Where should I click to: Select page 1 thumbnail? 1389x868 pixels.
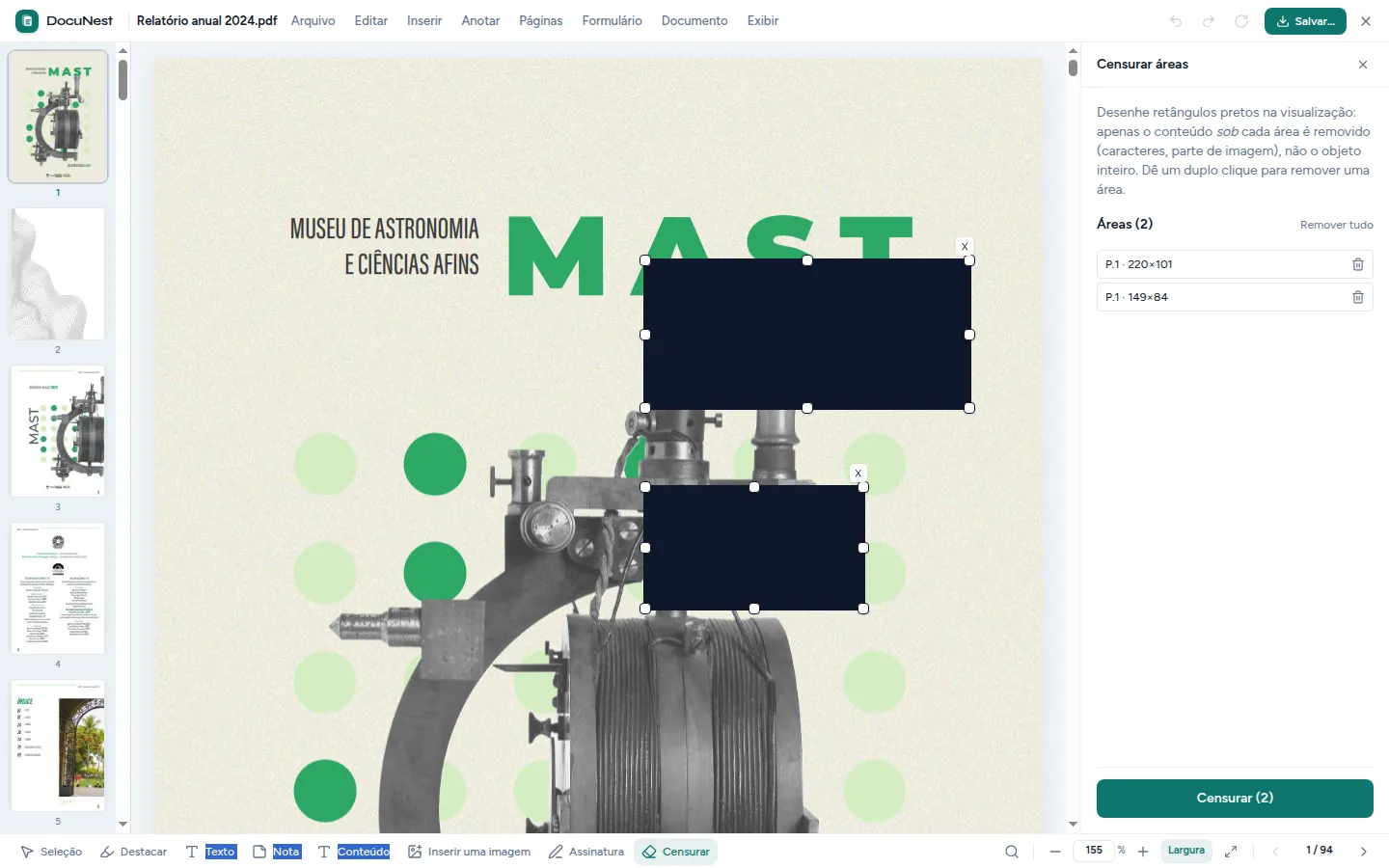click(58, 117)
